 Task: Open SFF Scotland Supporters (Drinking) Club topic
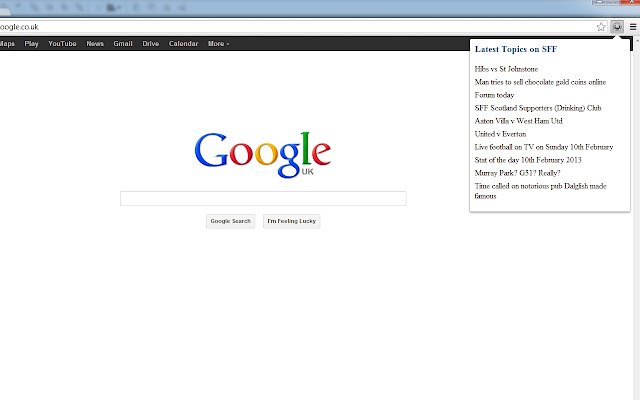[x=538, y=108]
